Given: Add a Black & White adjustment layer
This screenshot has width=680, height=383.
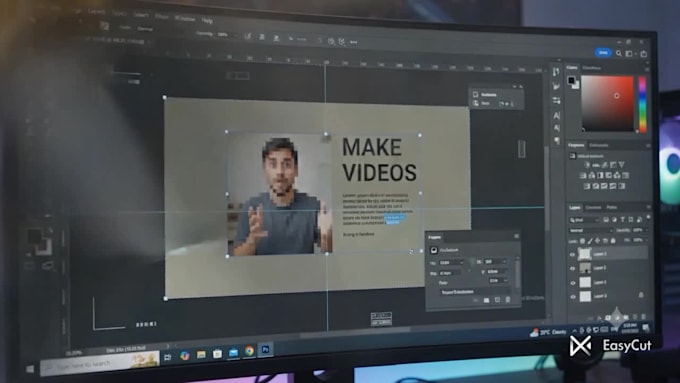Looking at the screenshot, I should pyautogui.click(x=600, y=176).
